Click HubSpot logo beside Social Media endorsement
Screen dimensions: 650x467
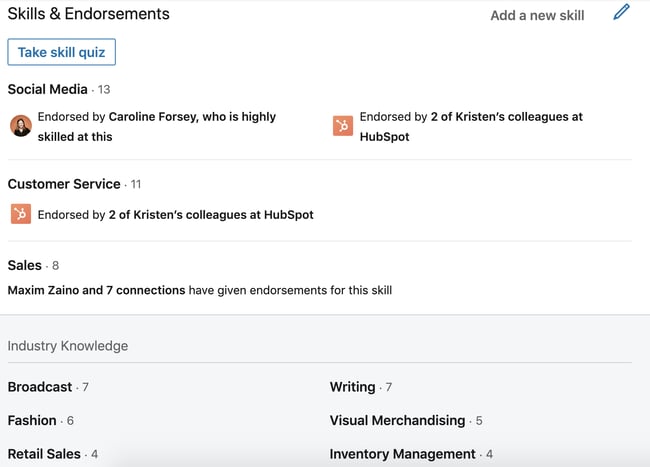pos(343,126)
